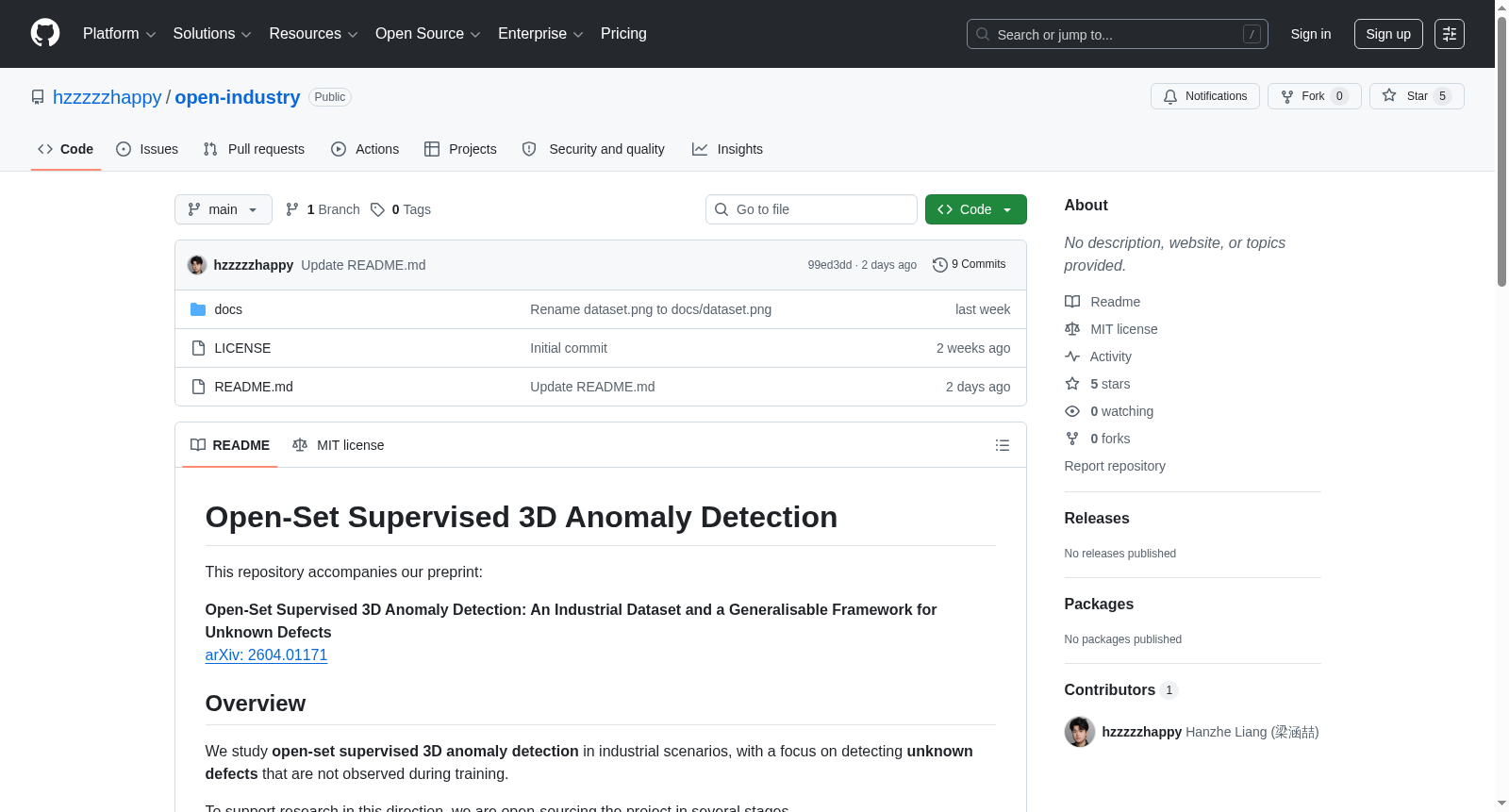This screenshot has height=812, width=1509.
Task: Expand the Enterprise menu
Action: point(540,34)
